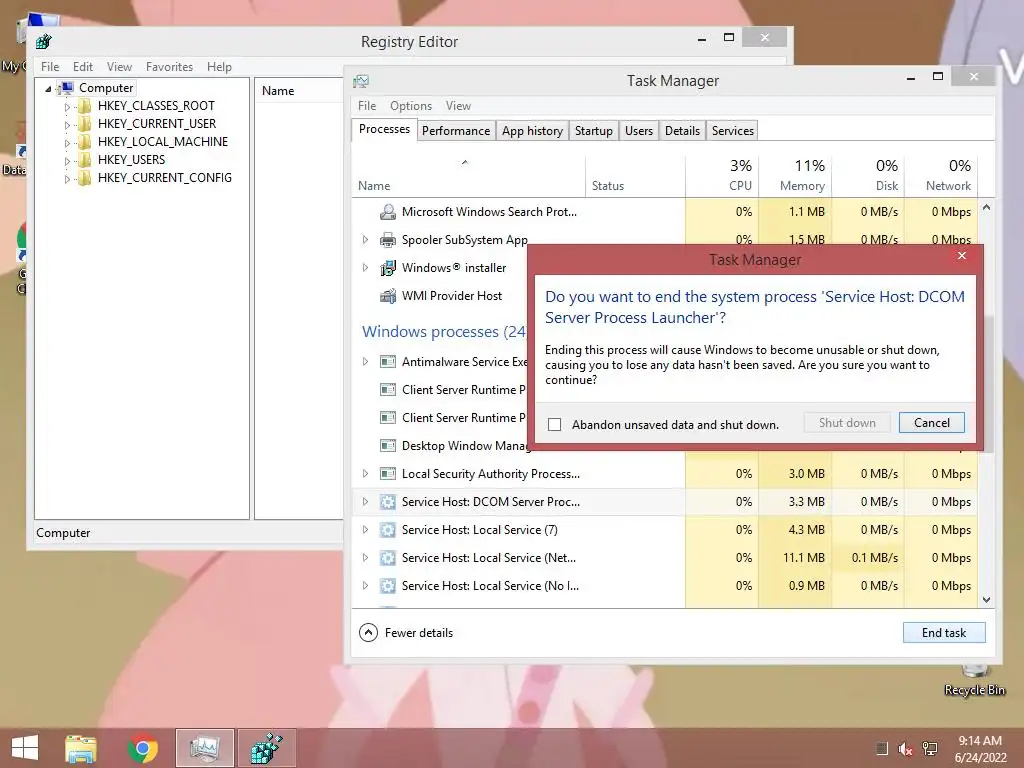Image resolution: width=1024 pixels, height=768 pixels.
Task: Click the process list scroll down arrow
Action: 986,600
